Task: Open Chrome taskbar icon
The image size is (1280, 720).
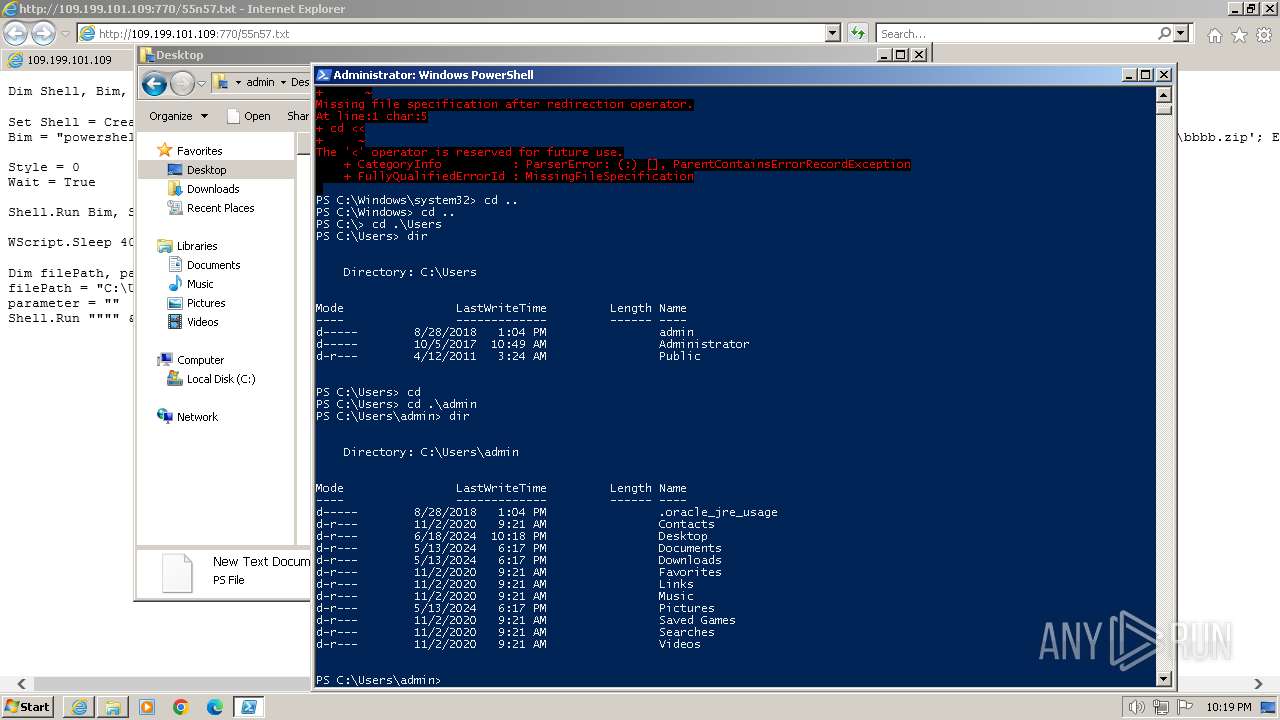Action: (x=181, y=707)
